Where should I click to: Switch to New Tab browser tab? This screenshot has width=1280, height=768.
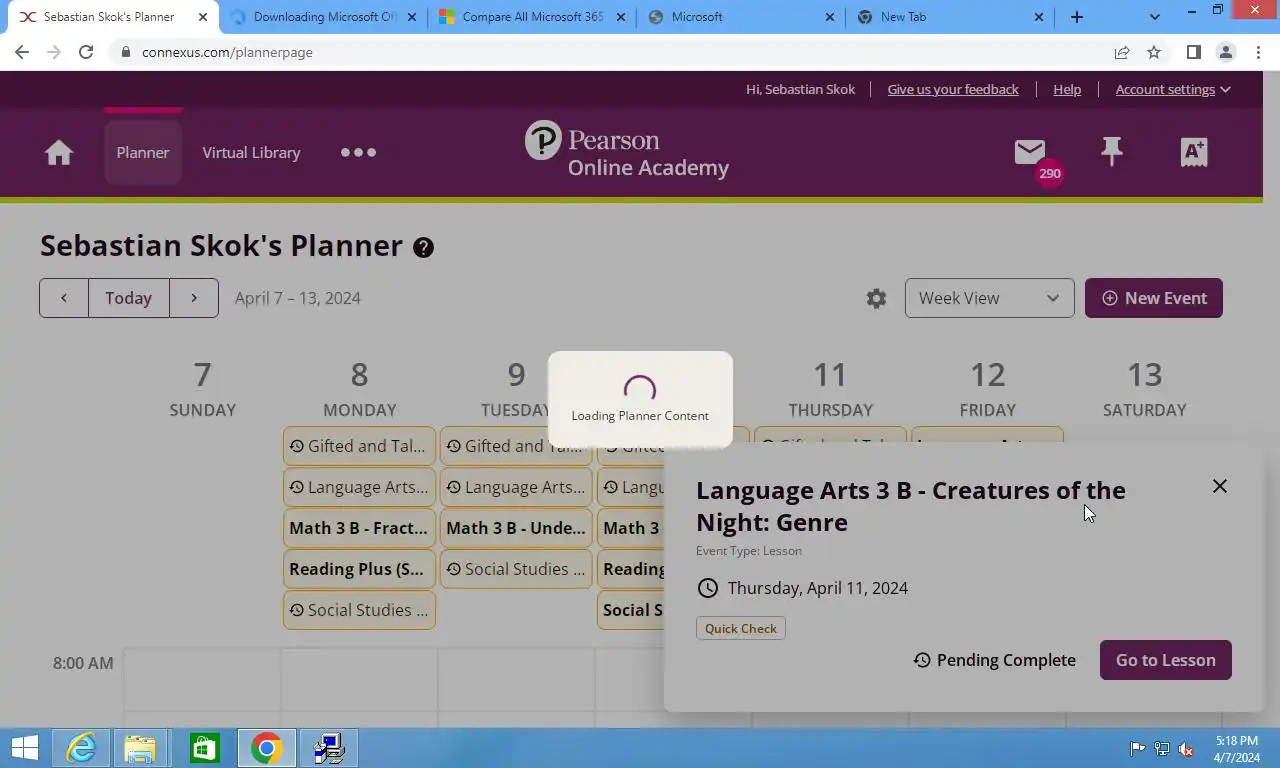coord(950,17)
